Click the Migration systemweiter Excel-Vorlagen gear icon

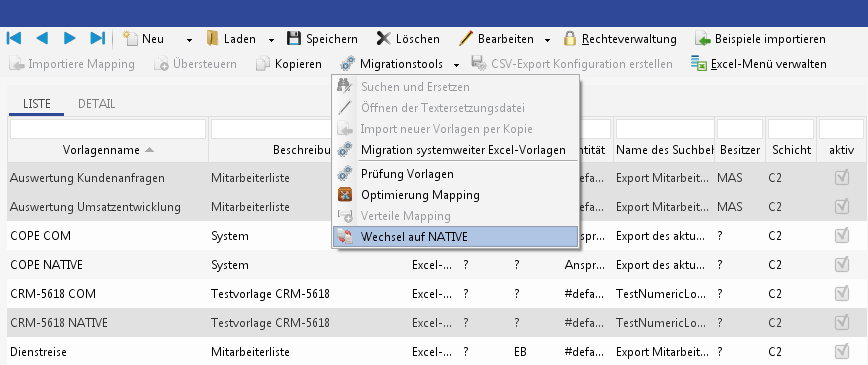(345, 150)
